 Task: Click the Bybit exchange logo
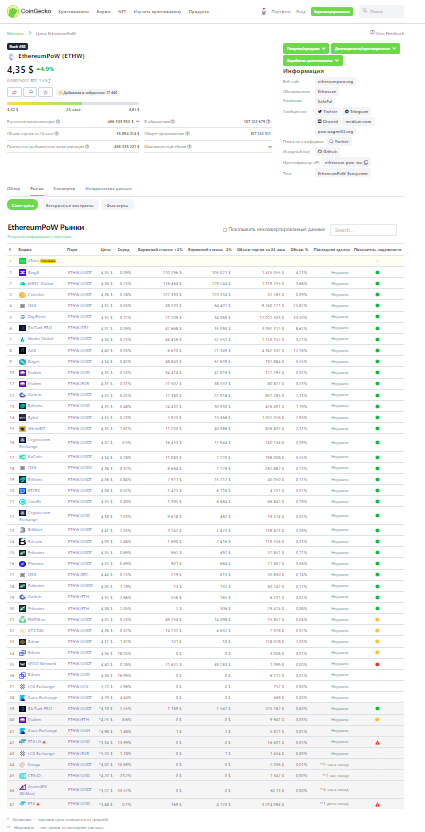coord(23,417)
